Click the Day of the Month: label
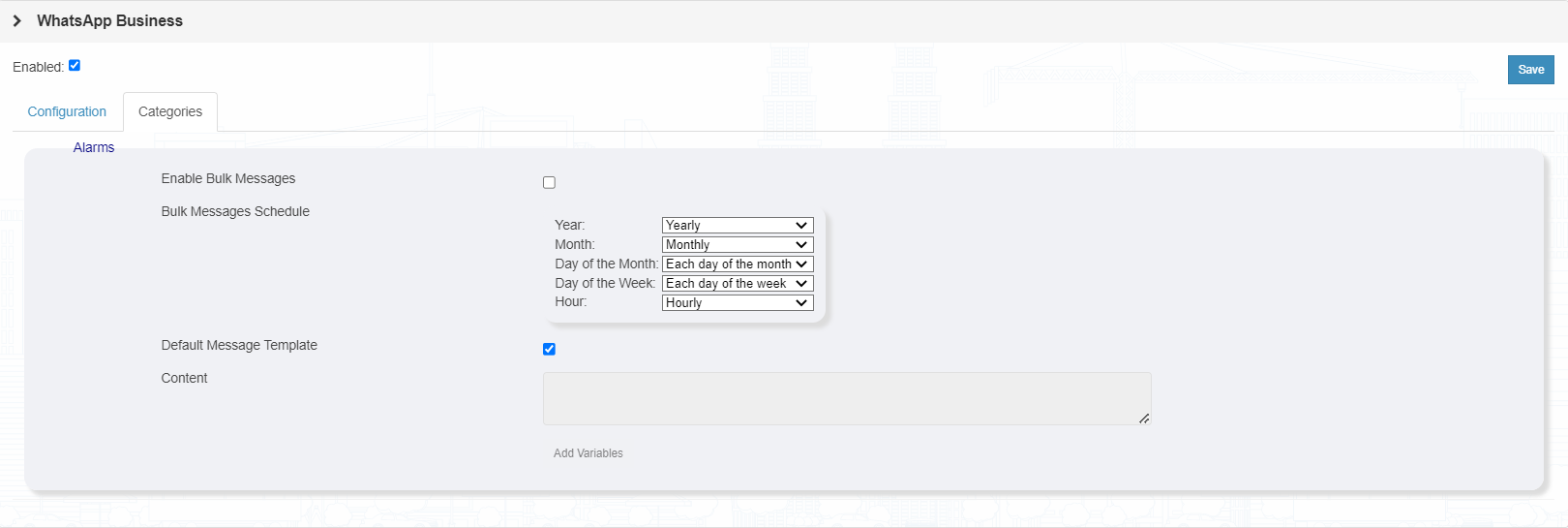This screenshot has width=1568, height=528. click(607, 264)
